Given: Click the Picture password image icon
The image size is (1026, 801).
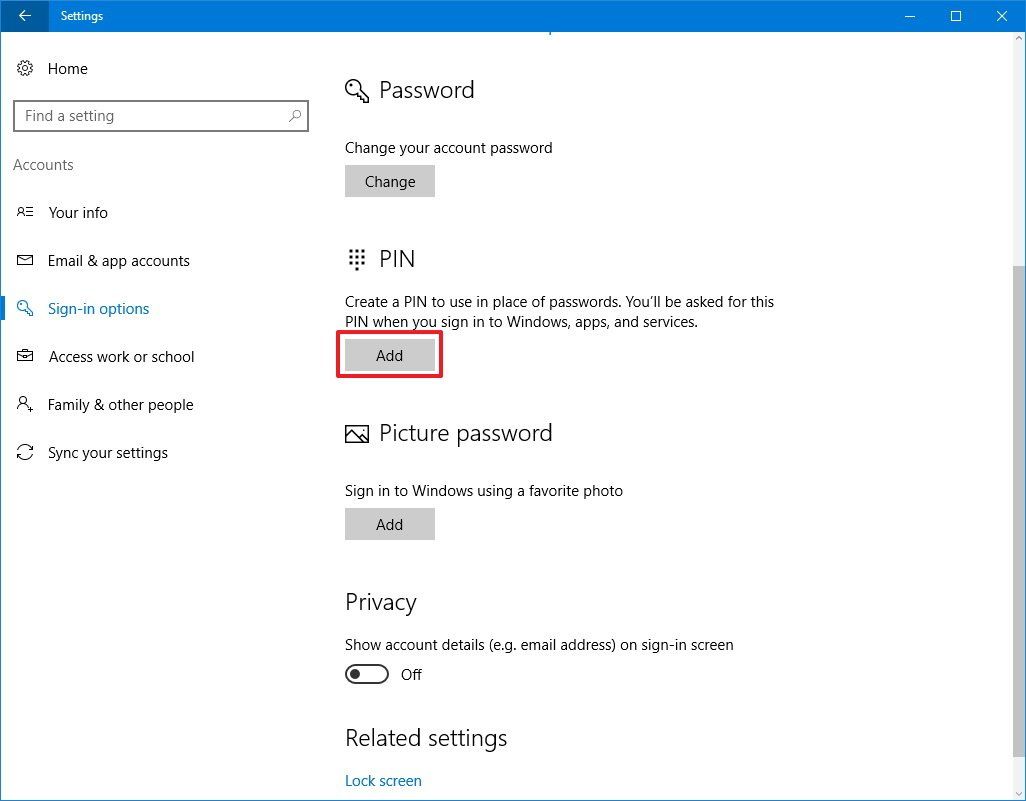Looking at the screenshot, I should click(x=356, y=433).
